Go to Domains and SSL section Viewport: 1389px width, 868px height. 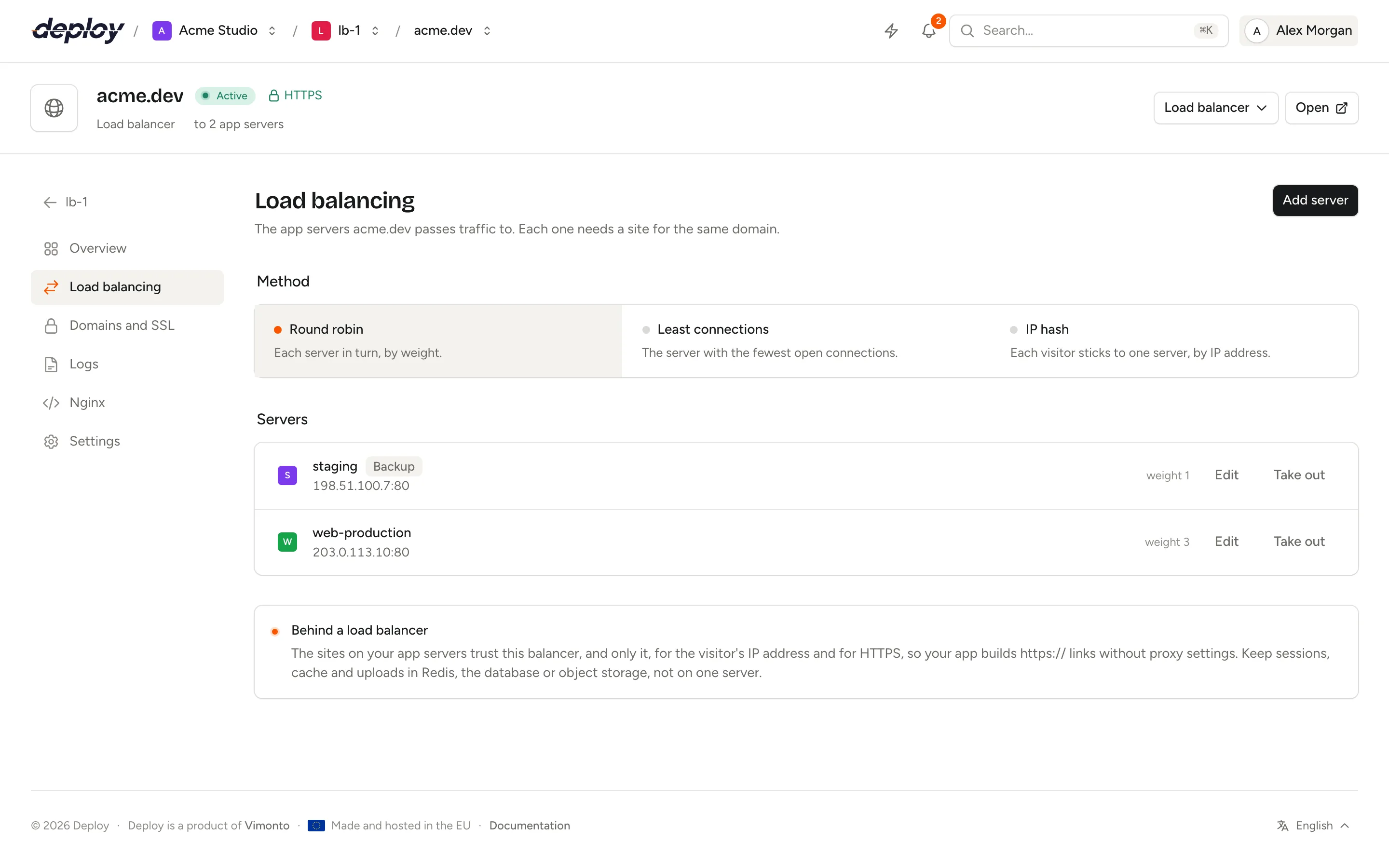[127, 325]
